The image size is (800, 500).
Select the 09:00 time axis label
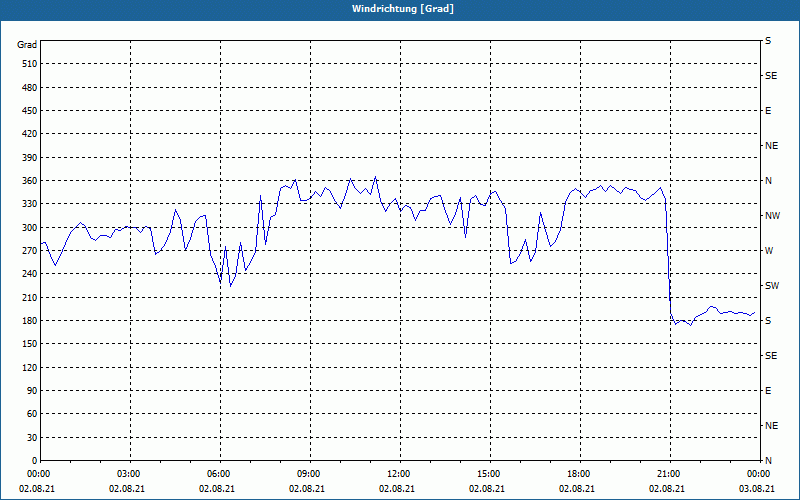(x=307, y=474)
